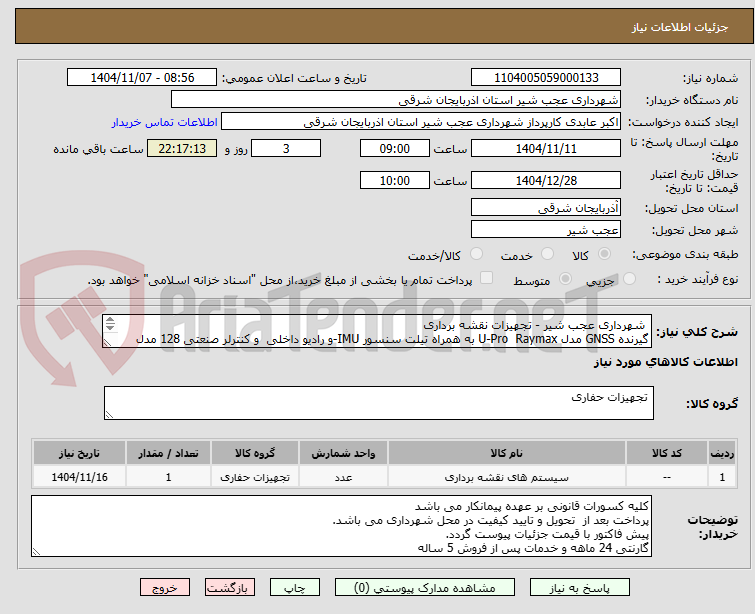Select the 'جزیی' purchase type radio
The width and height of the screenshot is (755, 614).
pyautogui.click(x=629, y=279)
